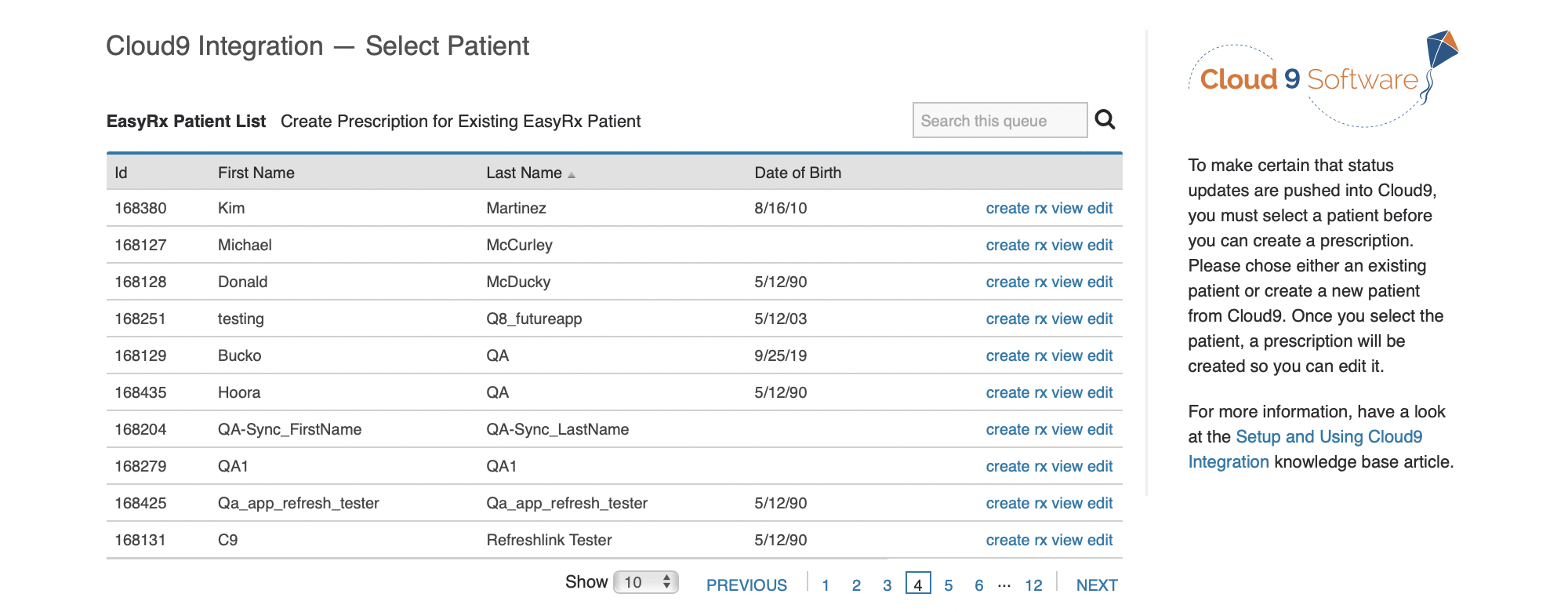View patient Kim Martinez
The width and height of the screenshot is (1568, 612).
pyautogui.click(x=1067, y=208)
